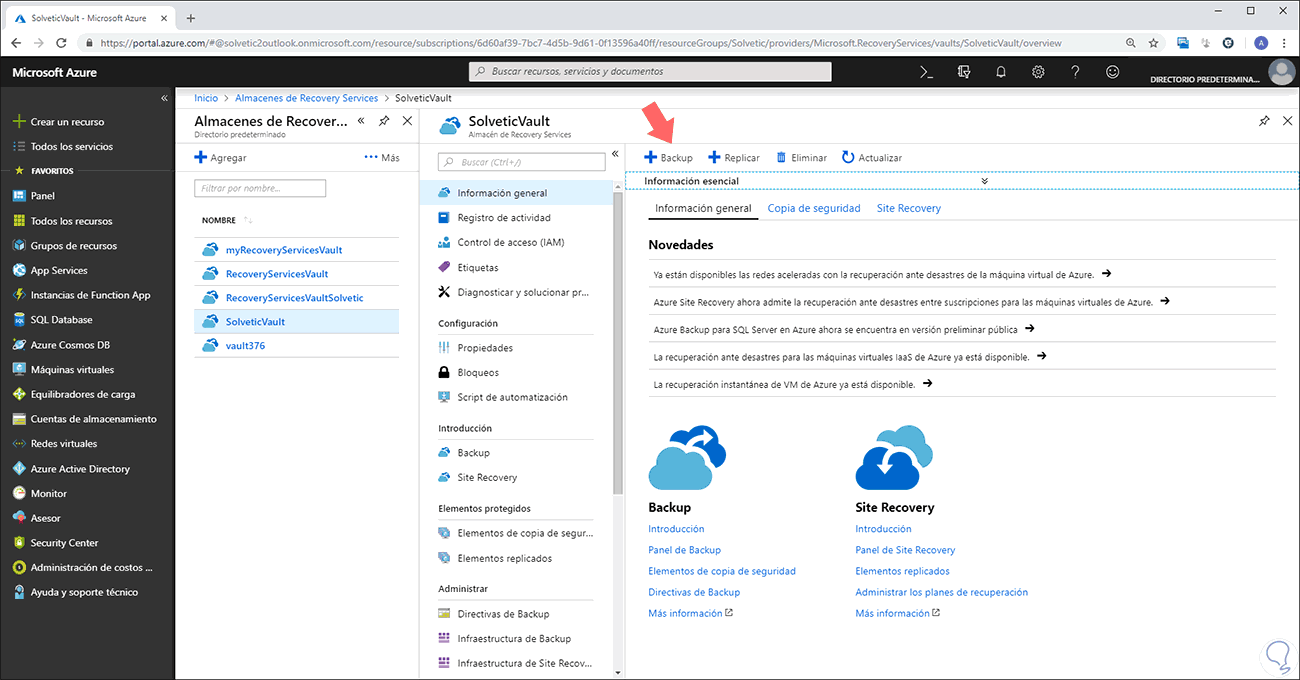Click Agregar to add a vault

coord(220,158)
